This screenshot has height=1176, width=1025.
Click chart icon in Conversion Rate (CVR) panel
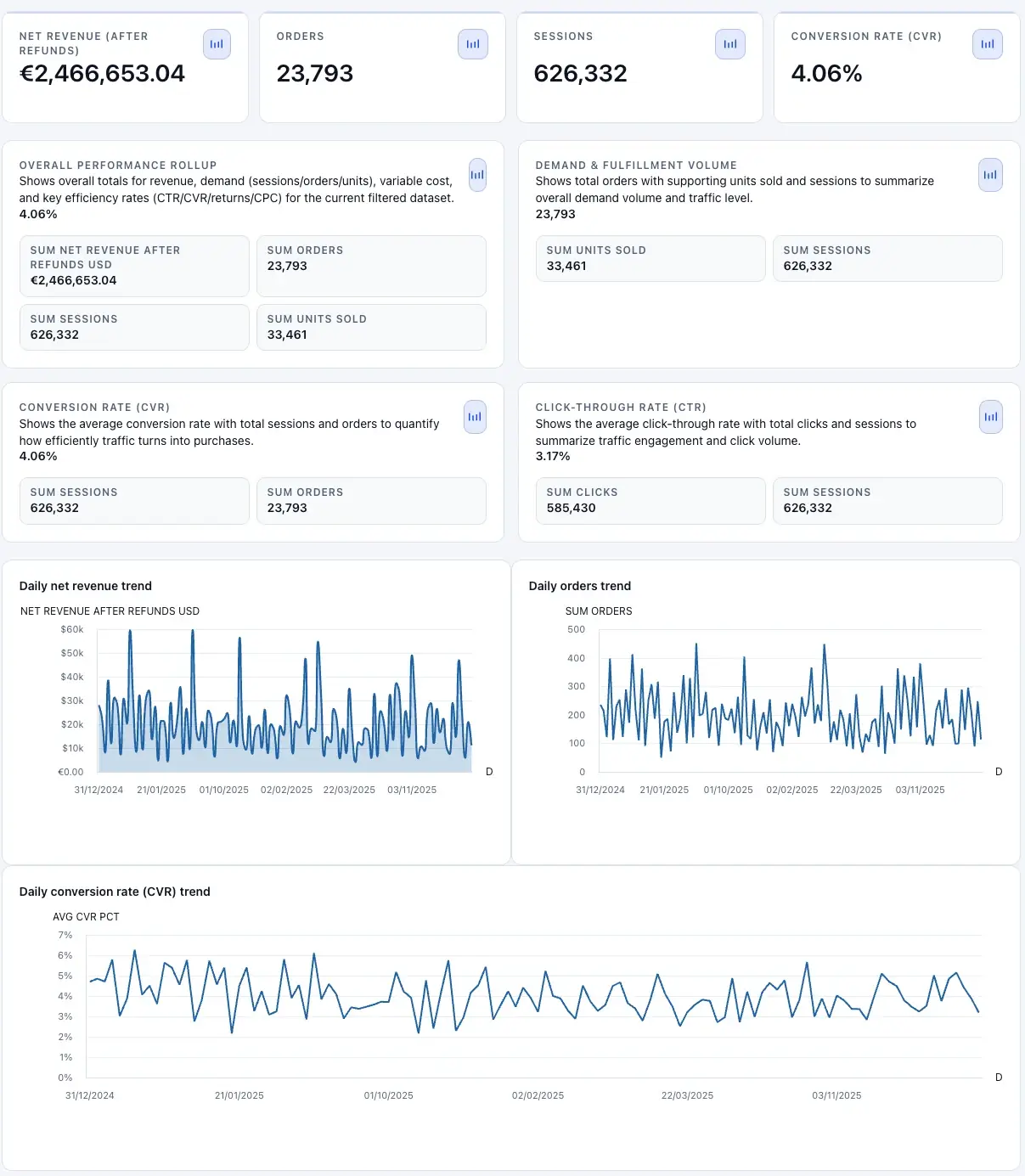[x=475, y=417]
